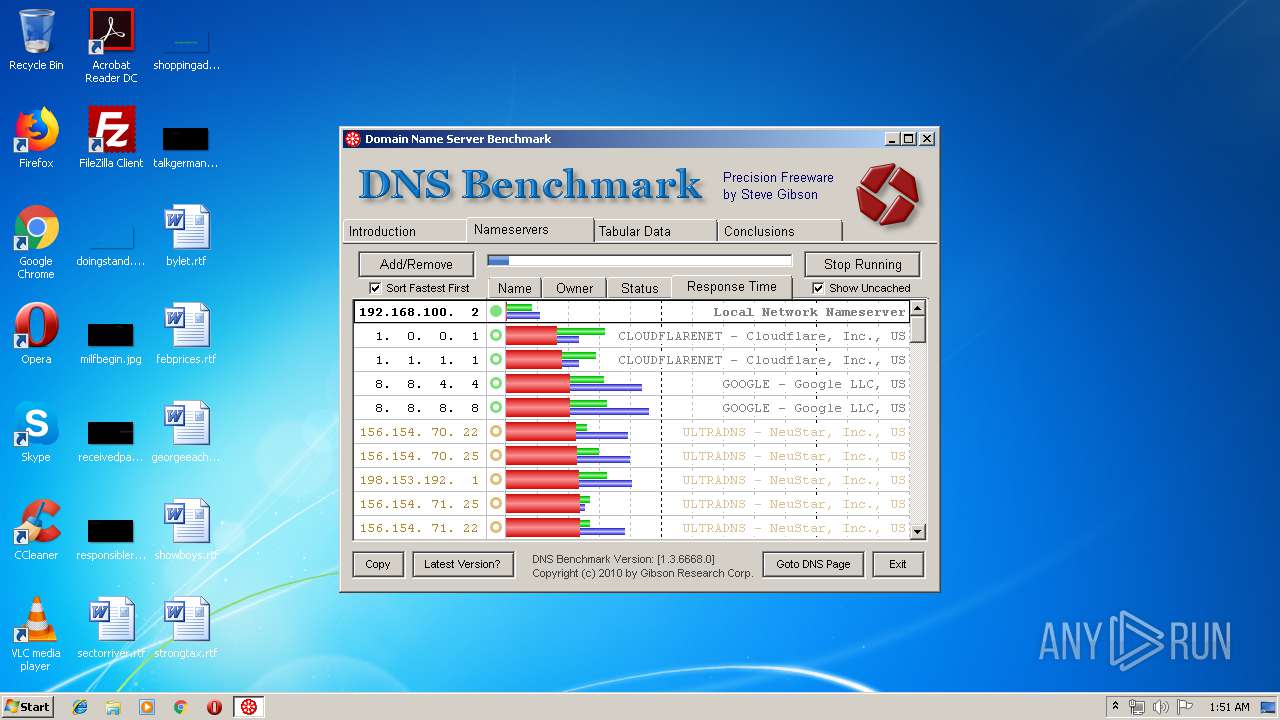Click the response bar for 1.0.0.1
1280x720 pixels.
pos(556,336)
